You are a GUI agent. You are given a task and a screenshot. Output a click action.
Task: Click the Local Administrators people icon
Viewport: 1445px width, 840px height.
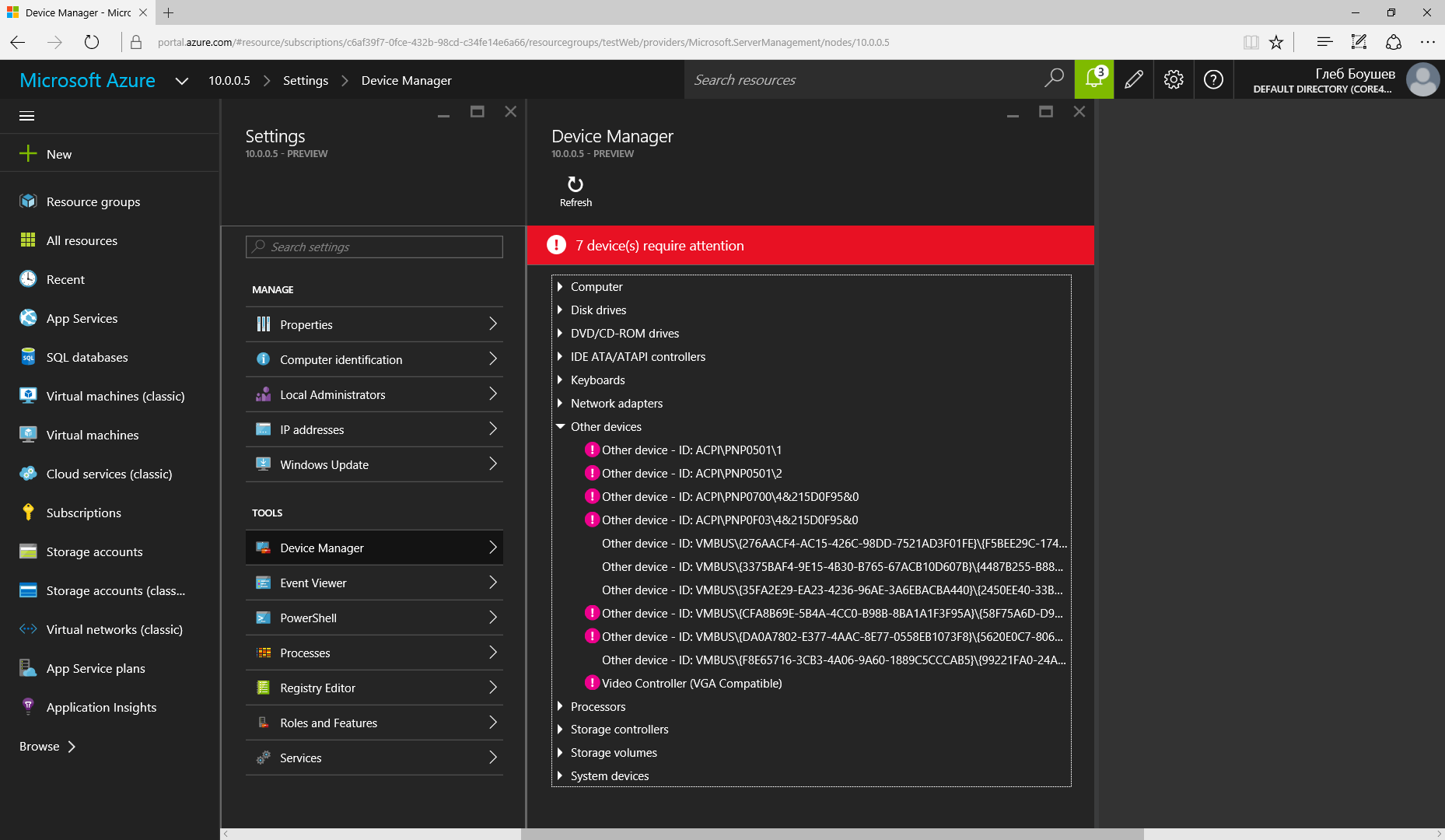(x=264, y=394)
